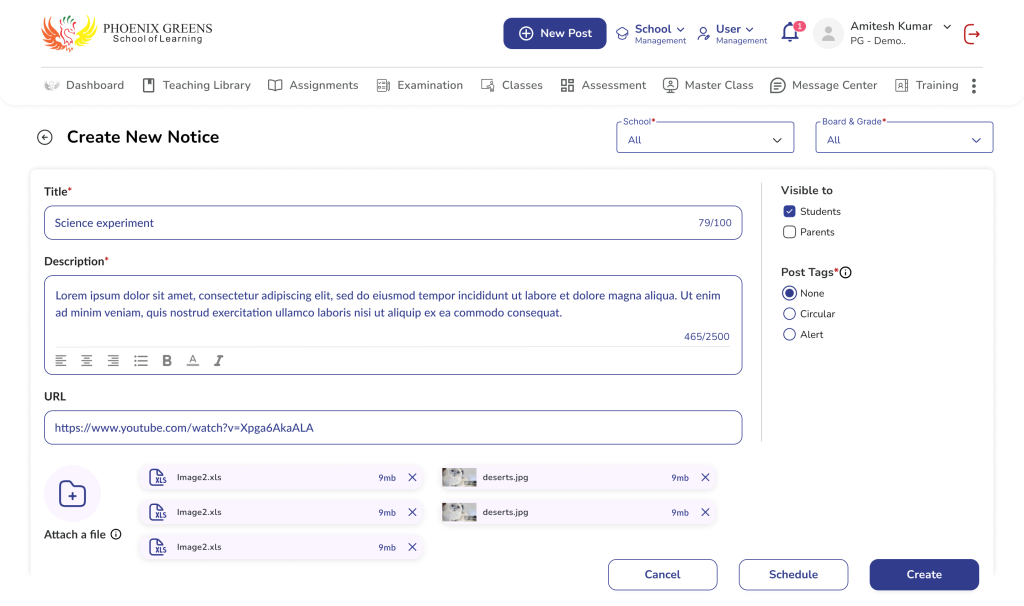Apply italic formatting in description editor
The height and width of the screenshot is (606, 1024).
[219, 360]
